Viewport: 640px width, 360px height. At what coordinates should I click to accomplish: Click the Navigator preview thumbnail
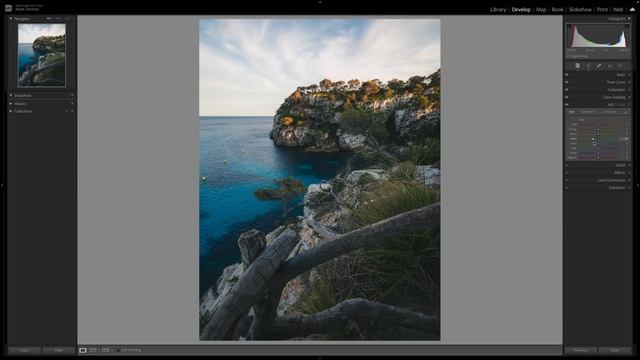(42, 55)
